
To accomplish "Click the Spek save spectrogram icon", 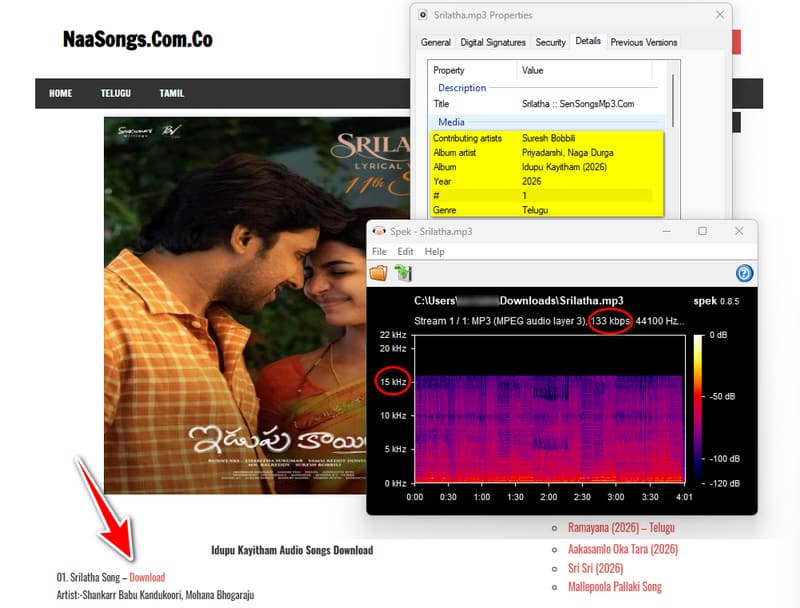I will coord(403,273).
